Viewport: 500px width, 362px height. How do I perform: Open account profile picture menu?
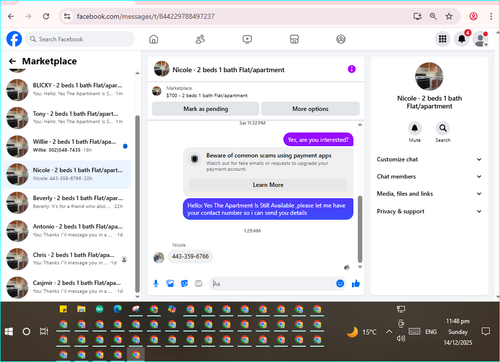pos(481,39)
